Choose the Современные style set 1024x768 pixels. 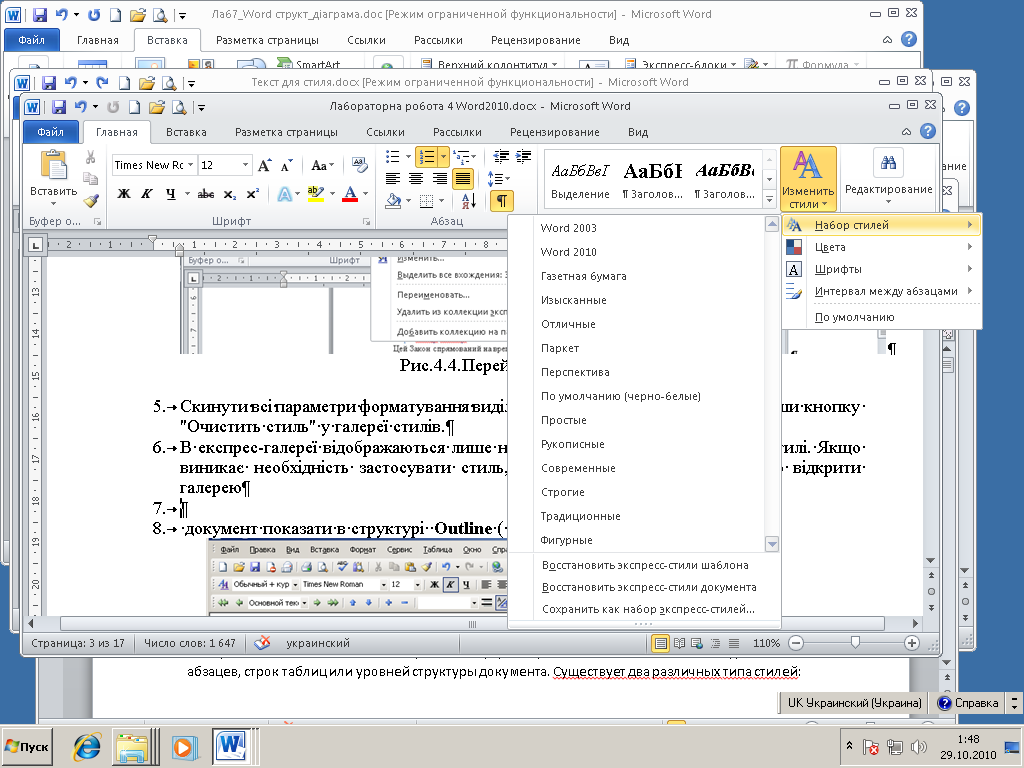[x=636, y=468]
